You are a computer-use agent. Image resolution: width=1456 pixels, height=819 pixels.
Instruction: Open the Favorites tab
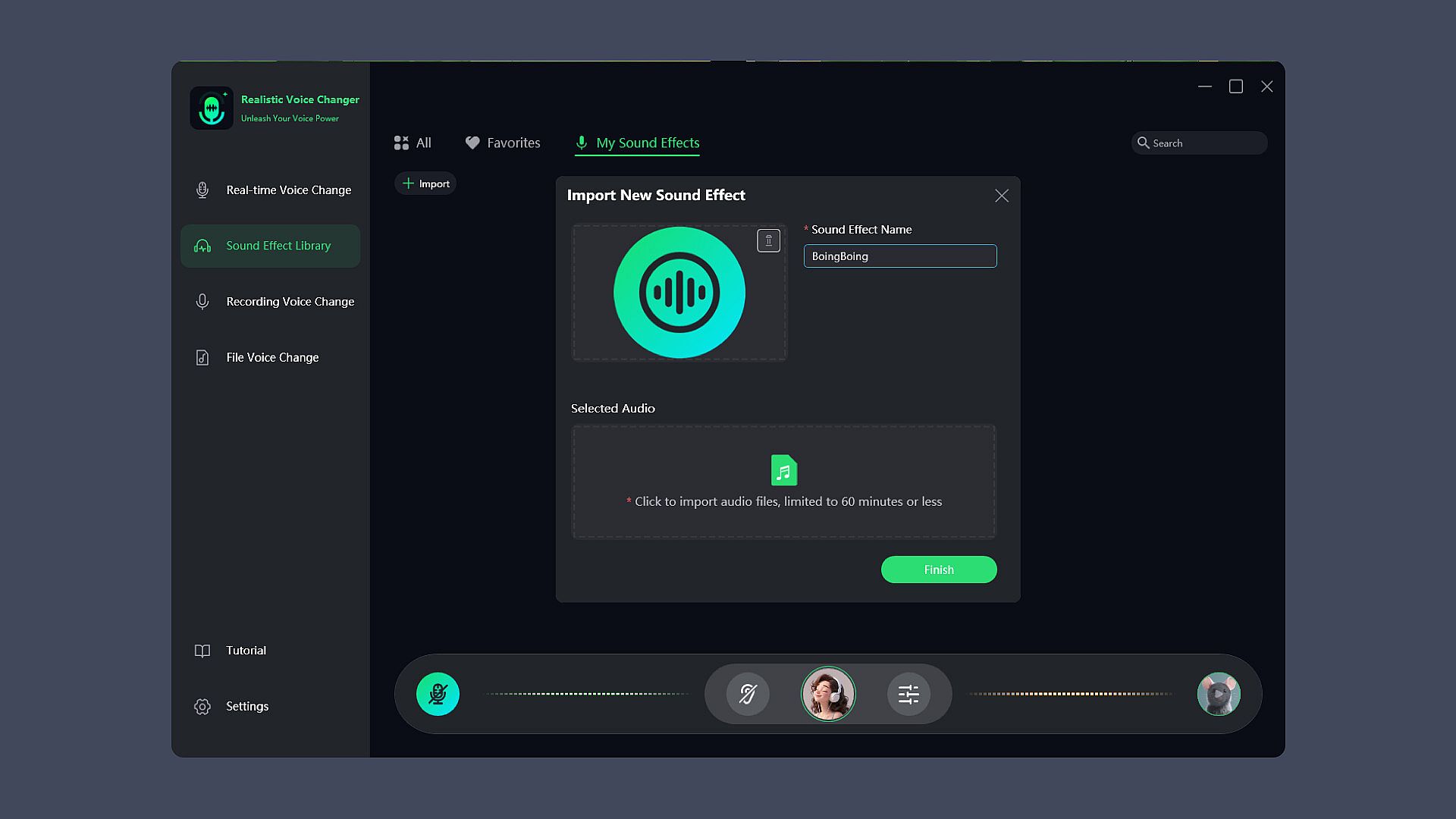tap(503, 143)
